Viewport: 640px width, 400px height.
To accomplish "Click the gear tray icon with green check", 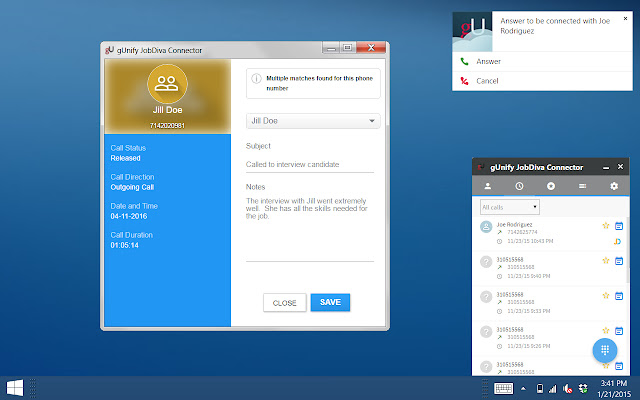I will [x=583, y=388].
